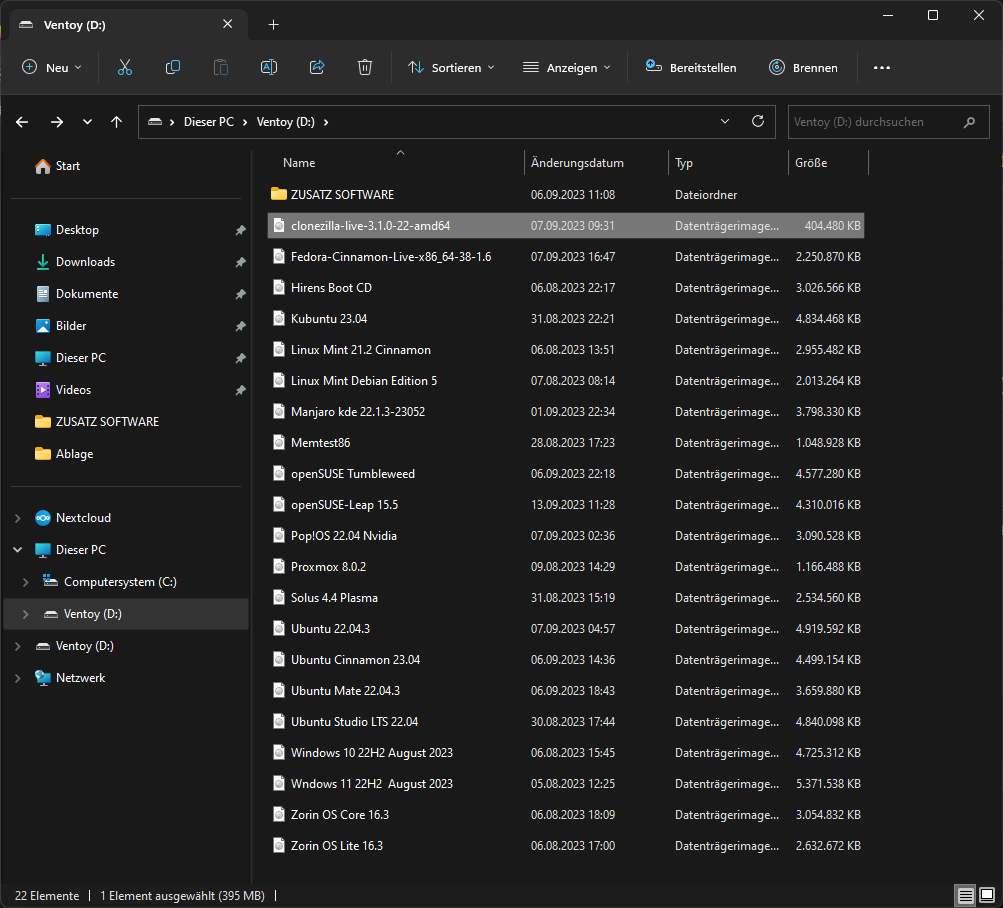The height and width of the screenshot is (908, 1003).
Task: Click the Rename icon in toolbar
Action: (269, 67)
